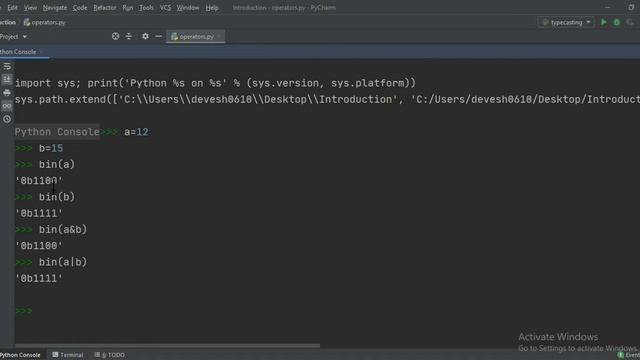
Task: Open the Tools menu
Action: pos(146,8)
